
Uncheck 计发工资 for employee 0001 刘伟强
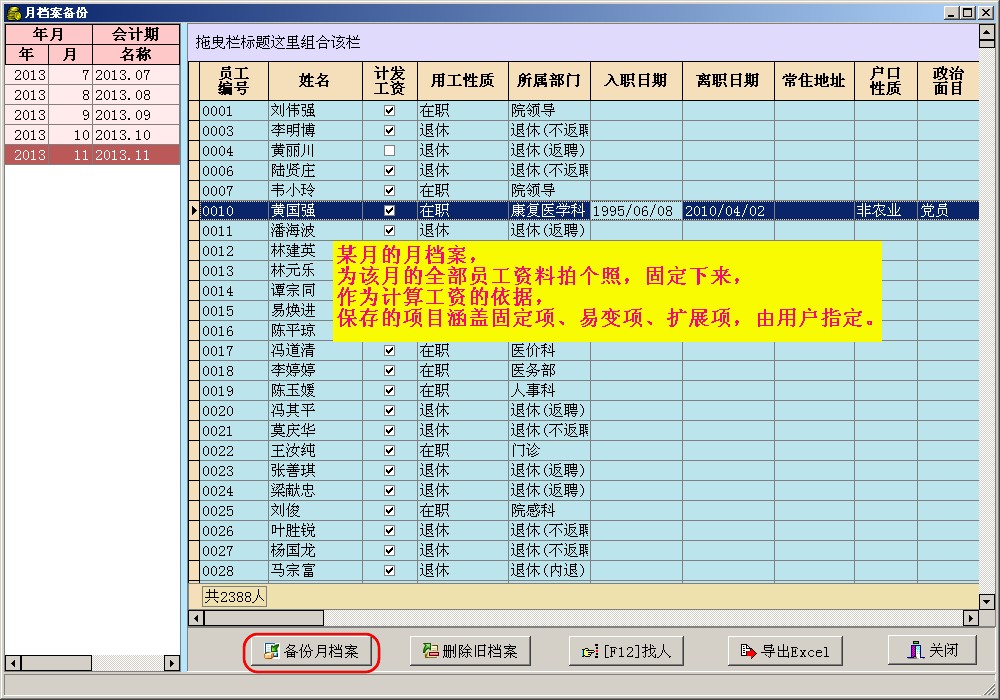[x=389, y=111]
